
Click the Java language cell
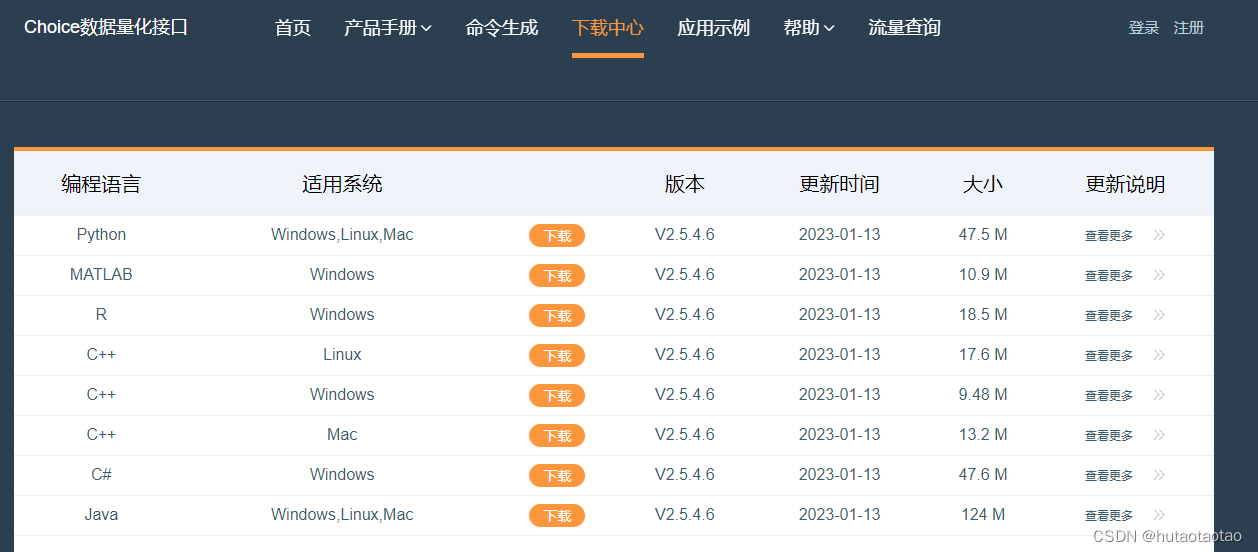click(x=101, y=515)
